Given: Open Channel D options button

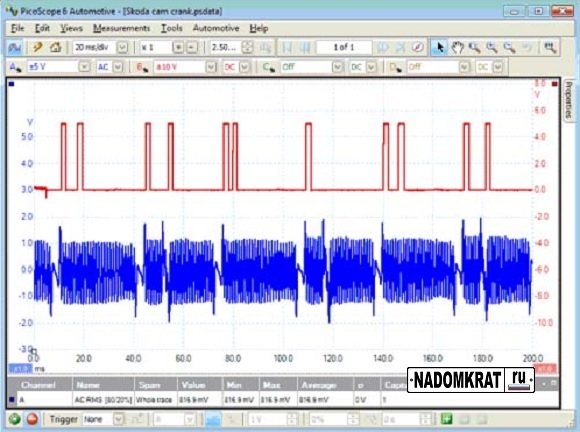Looking at the screenshot, I should [395, 67].
